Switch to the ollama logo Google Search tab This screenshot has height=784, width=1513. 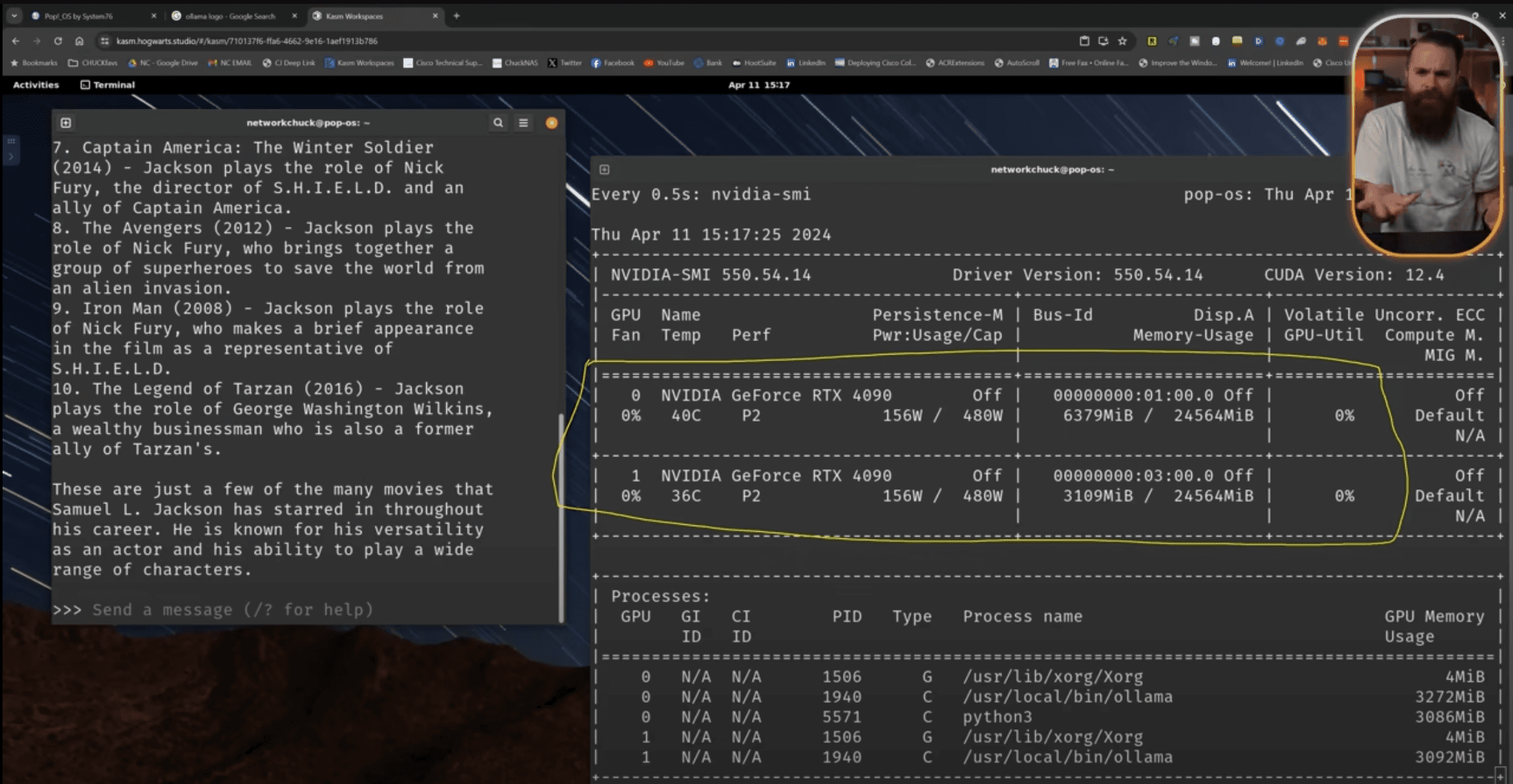tap(230, 15)
